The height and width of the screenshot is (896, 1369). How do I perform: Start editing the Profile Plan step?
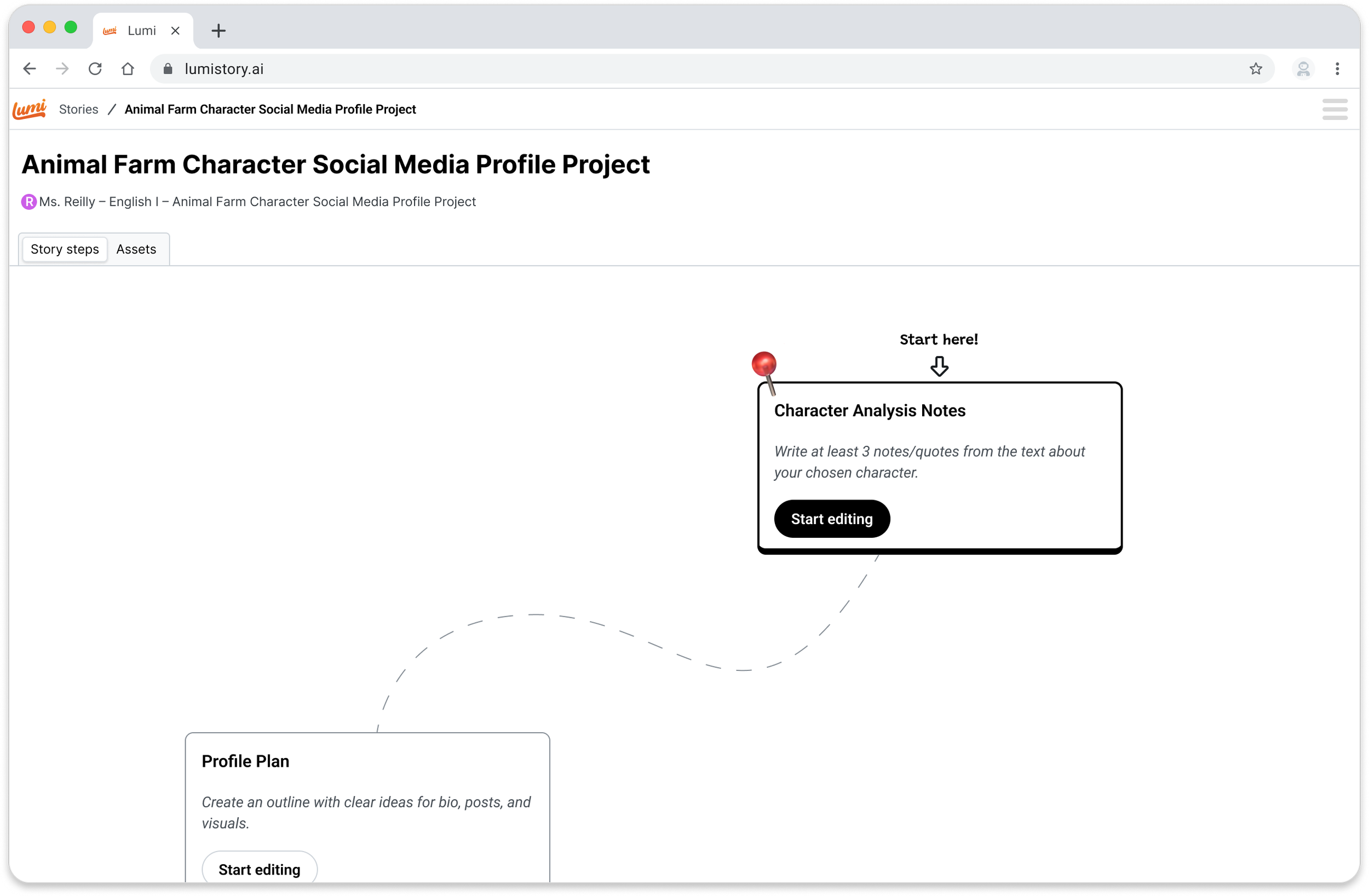[259, 869]
